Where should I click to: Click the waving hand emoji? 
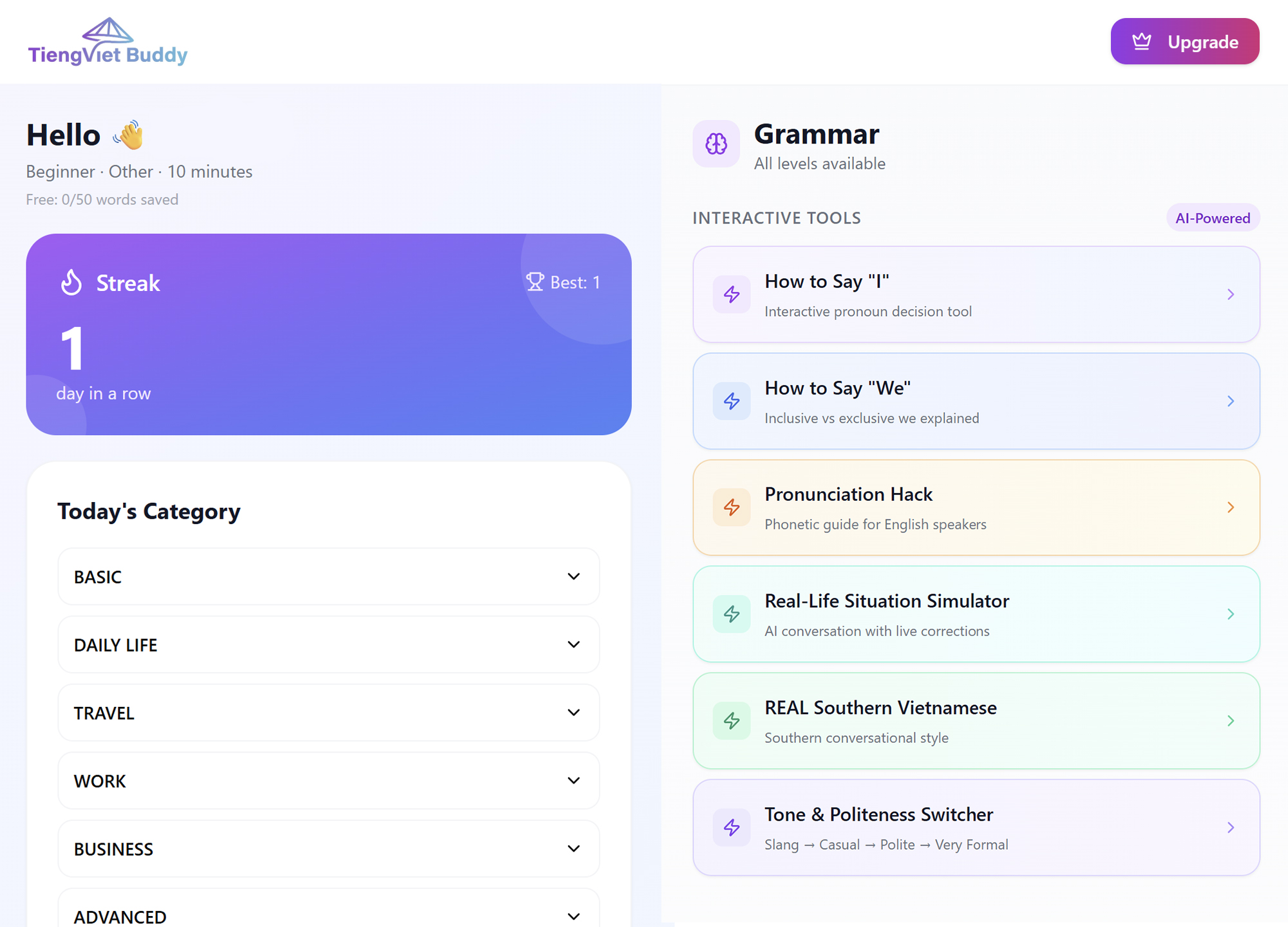pyautogui.click(x=128, y=135)
